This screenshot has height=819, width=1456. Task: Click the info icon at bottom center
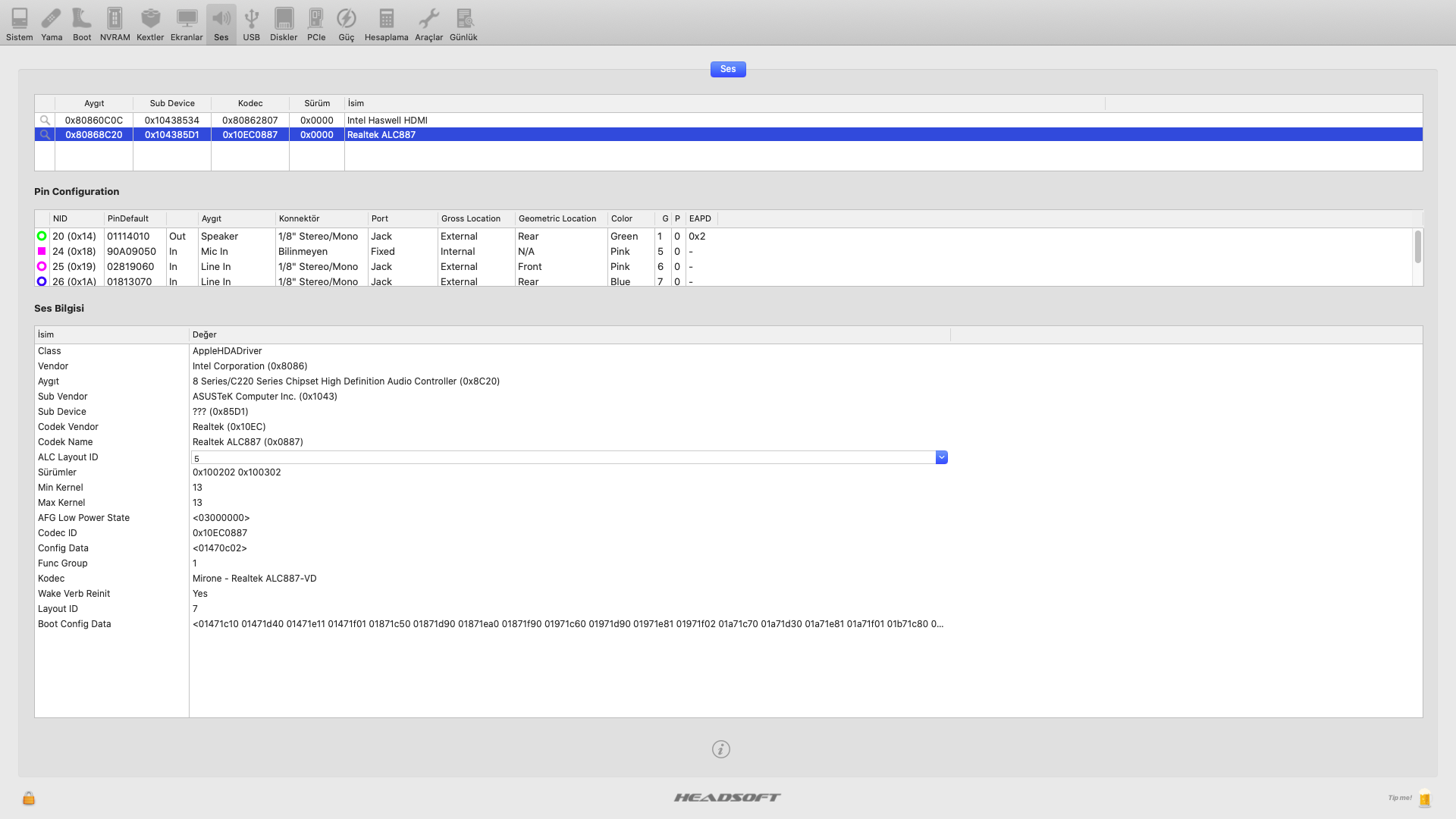click(720, 749)
